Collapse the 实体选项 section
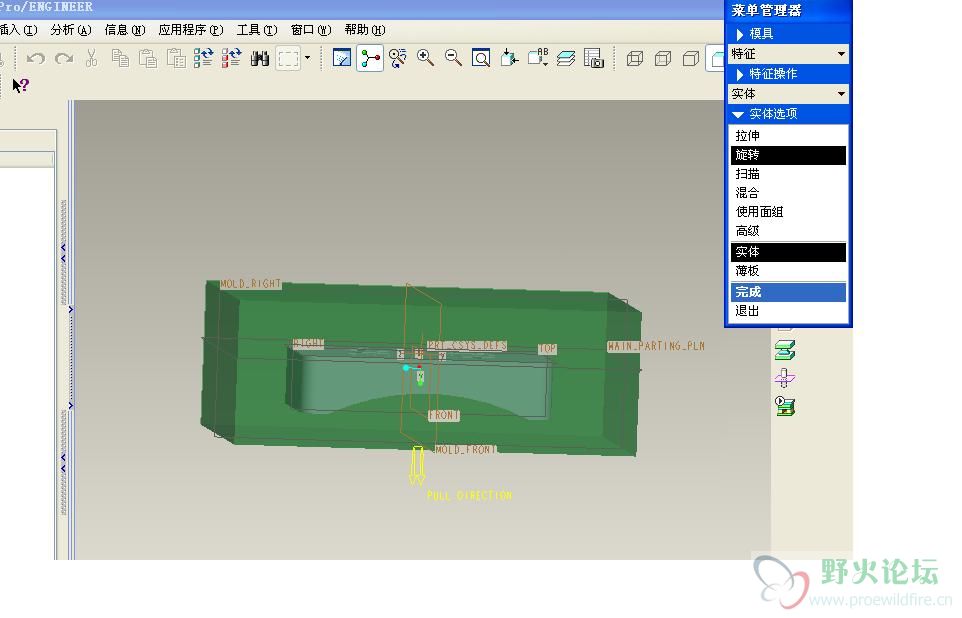This screenshot has width=962, height=618. pyautogui.click(x=788, y=114)
